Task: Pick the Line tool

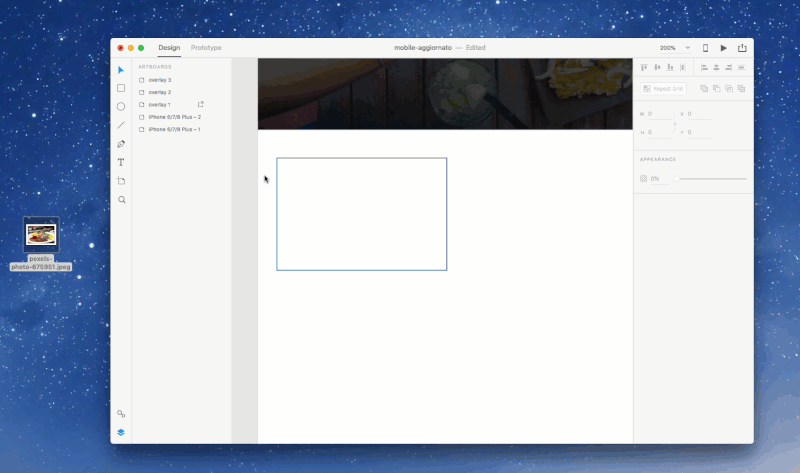Action: pyautogui.click(x=121, y=125)
